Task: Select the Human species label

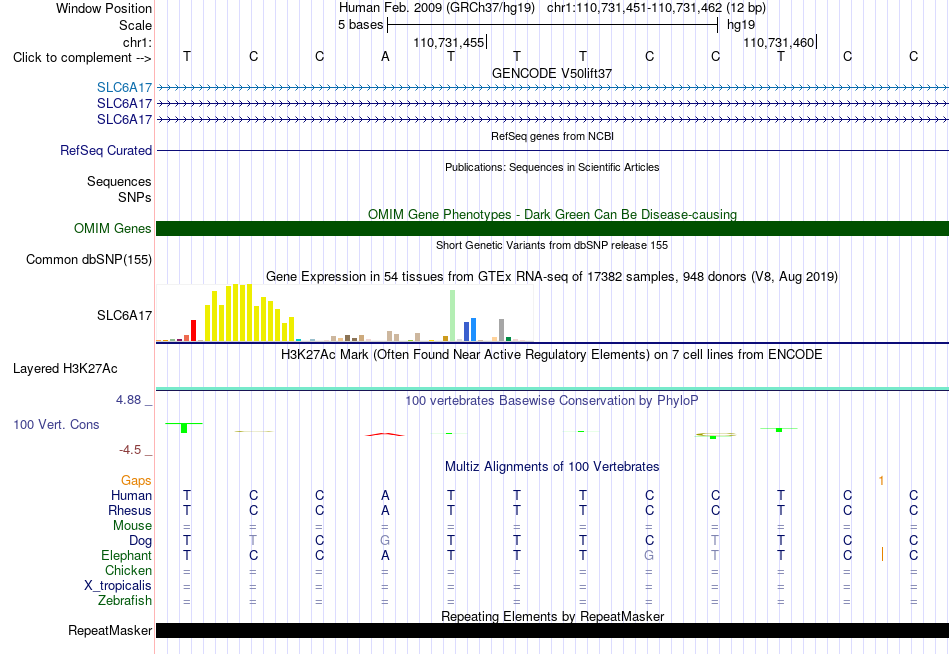Action: [x=131, y=495]
